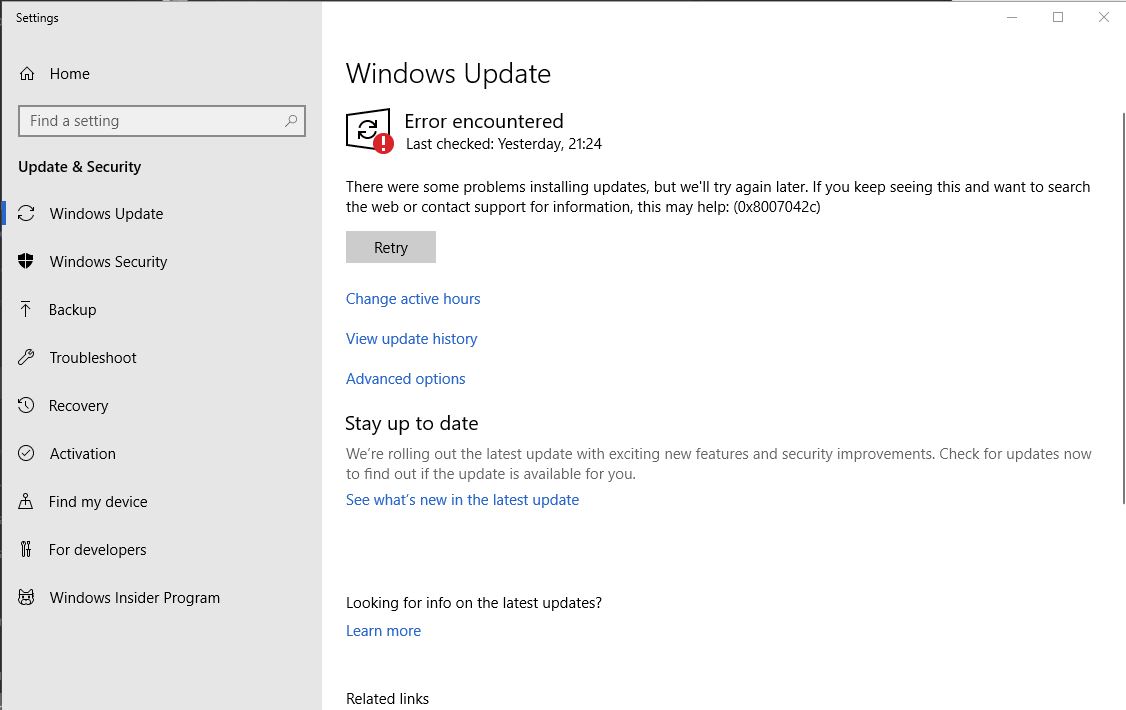The image size is (1126, 710).
Task: Open Find my device settings
Action: click(x=98, y=501)
